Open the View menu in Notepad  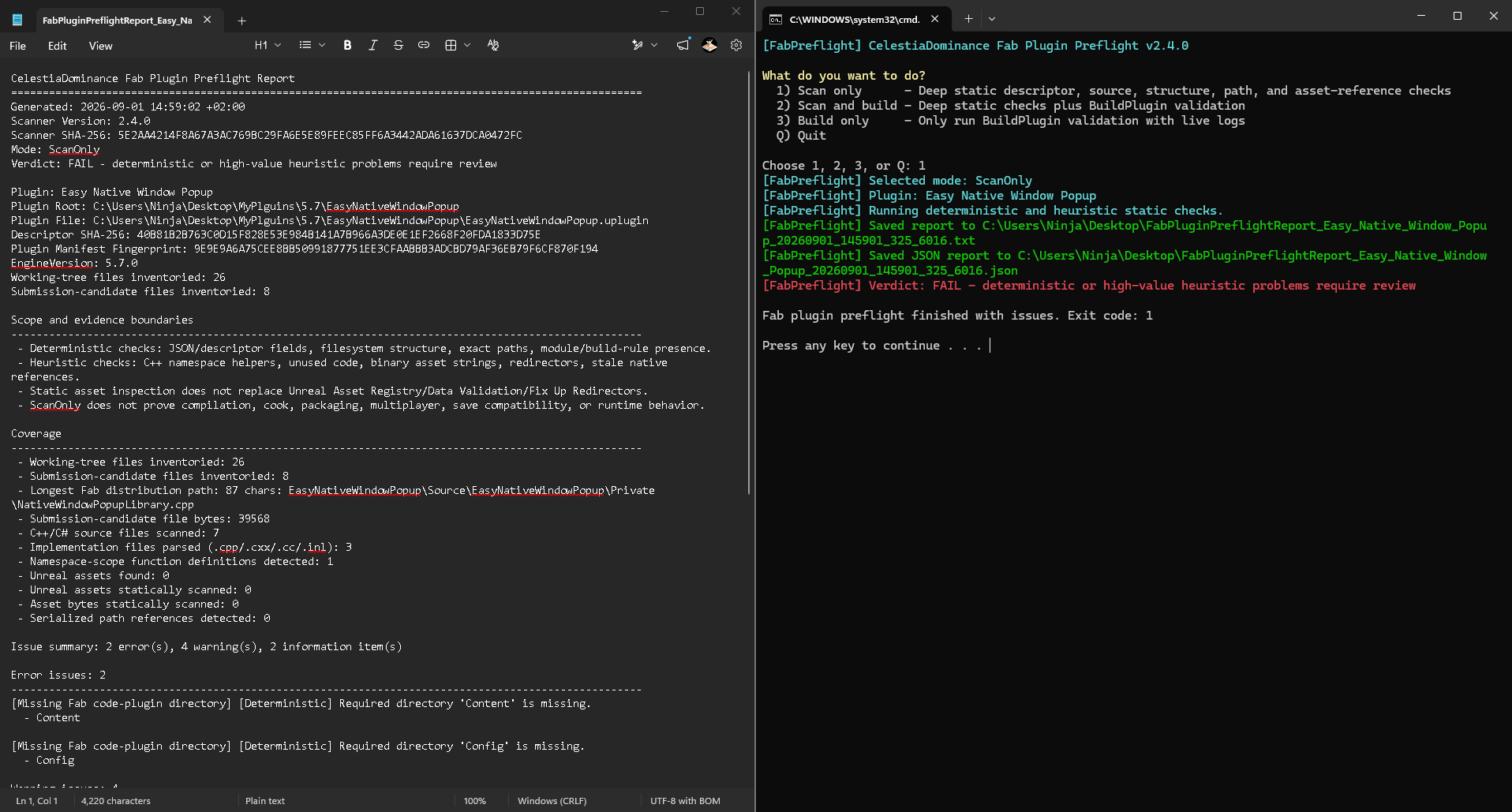(x=100, y=46)
